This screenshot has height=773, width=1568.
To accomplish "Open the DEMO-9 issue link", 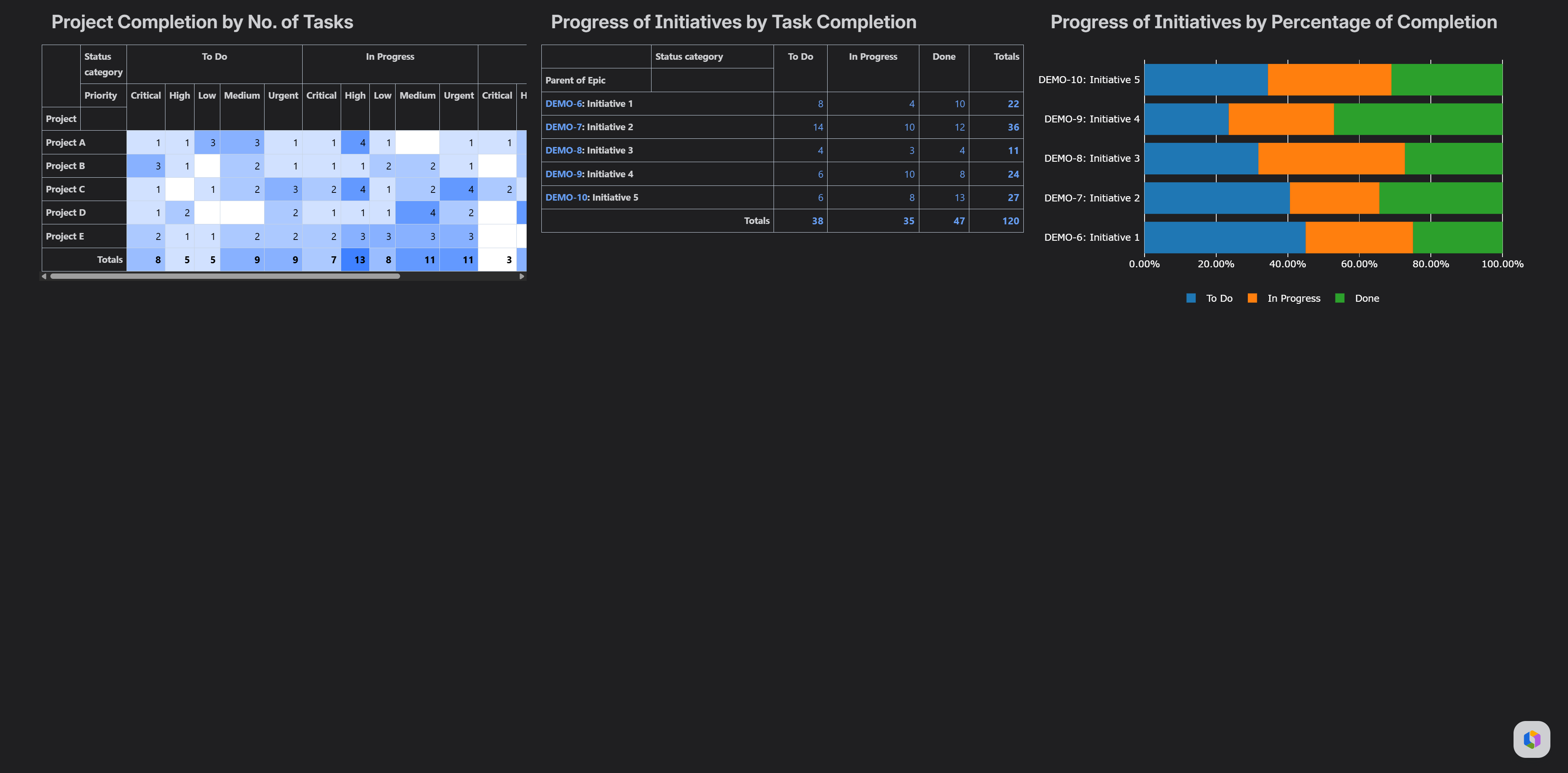I will click(563, 174).
